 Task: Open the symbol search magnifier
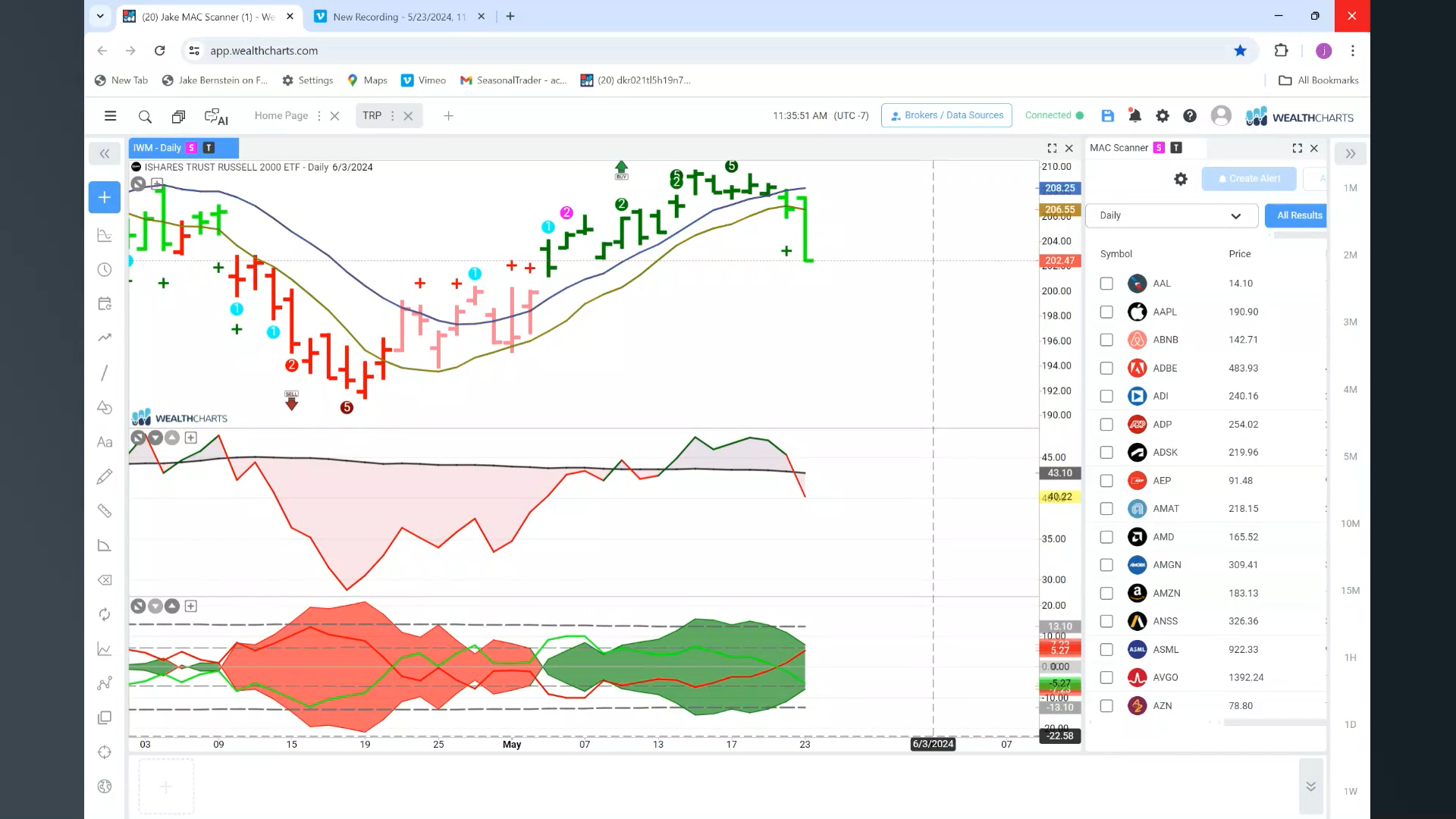click(145, 117)
